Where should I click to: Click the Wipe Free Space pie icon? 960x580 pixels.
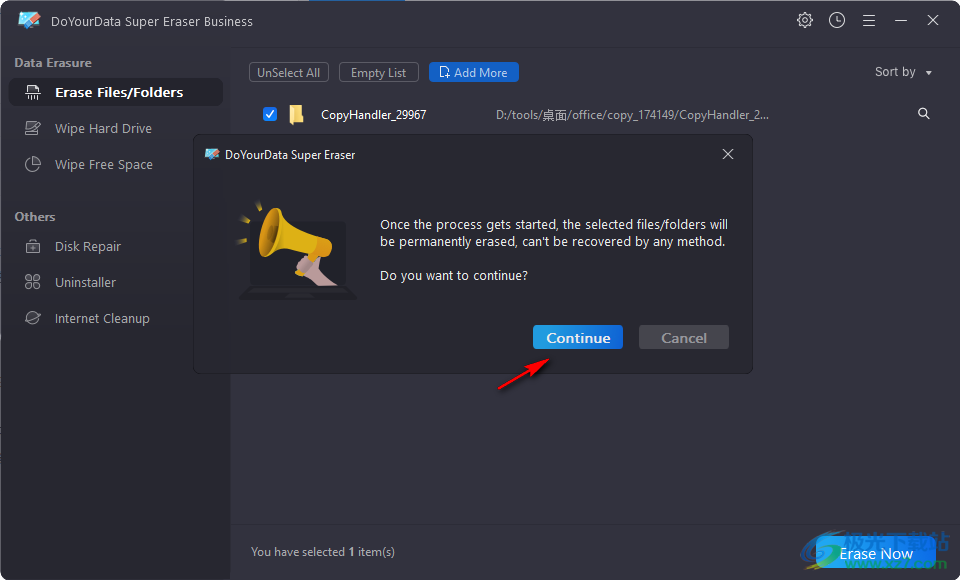click(x=32, y=164)
